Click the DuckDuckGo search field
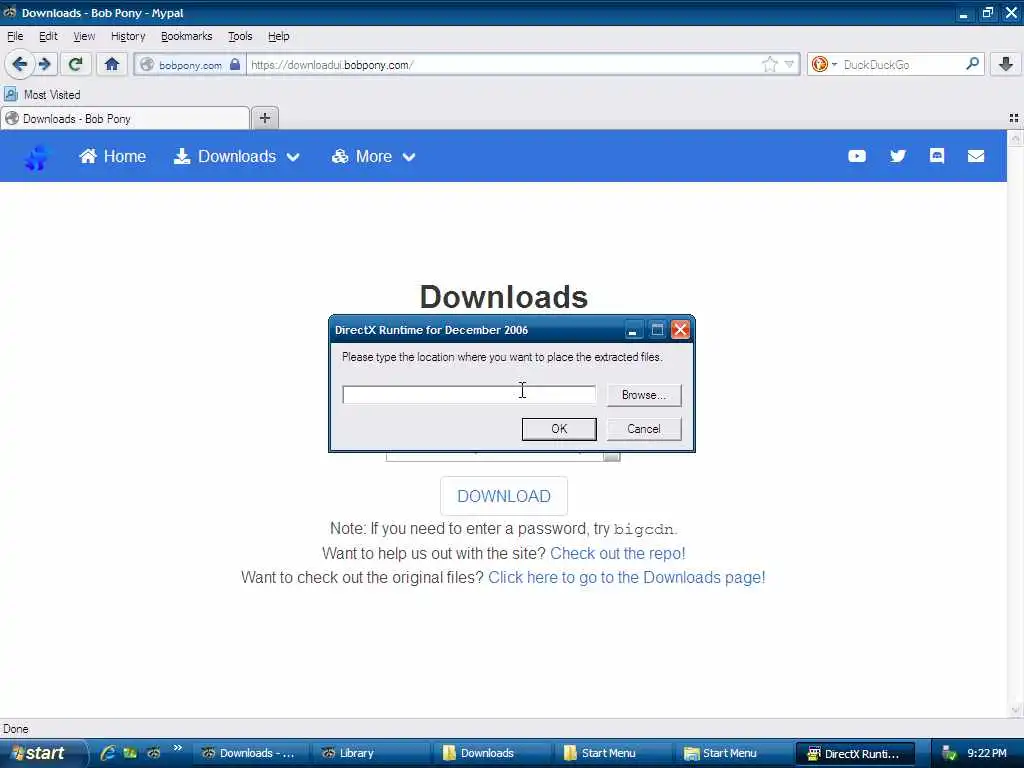Screen dimensions: 1024x768 [x=901, y=65]
